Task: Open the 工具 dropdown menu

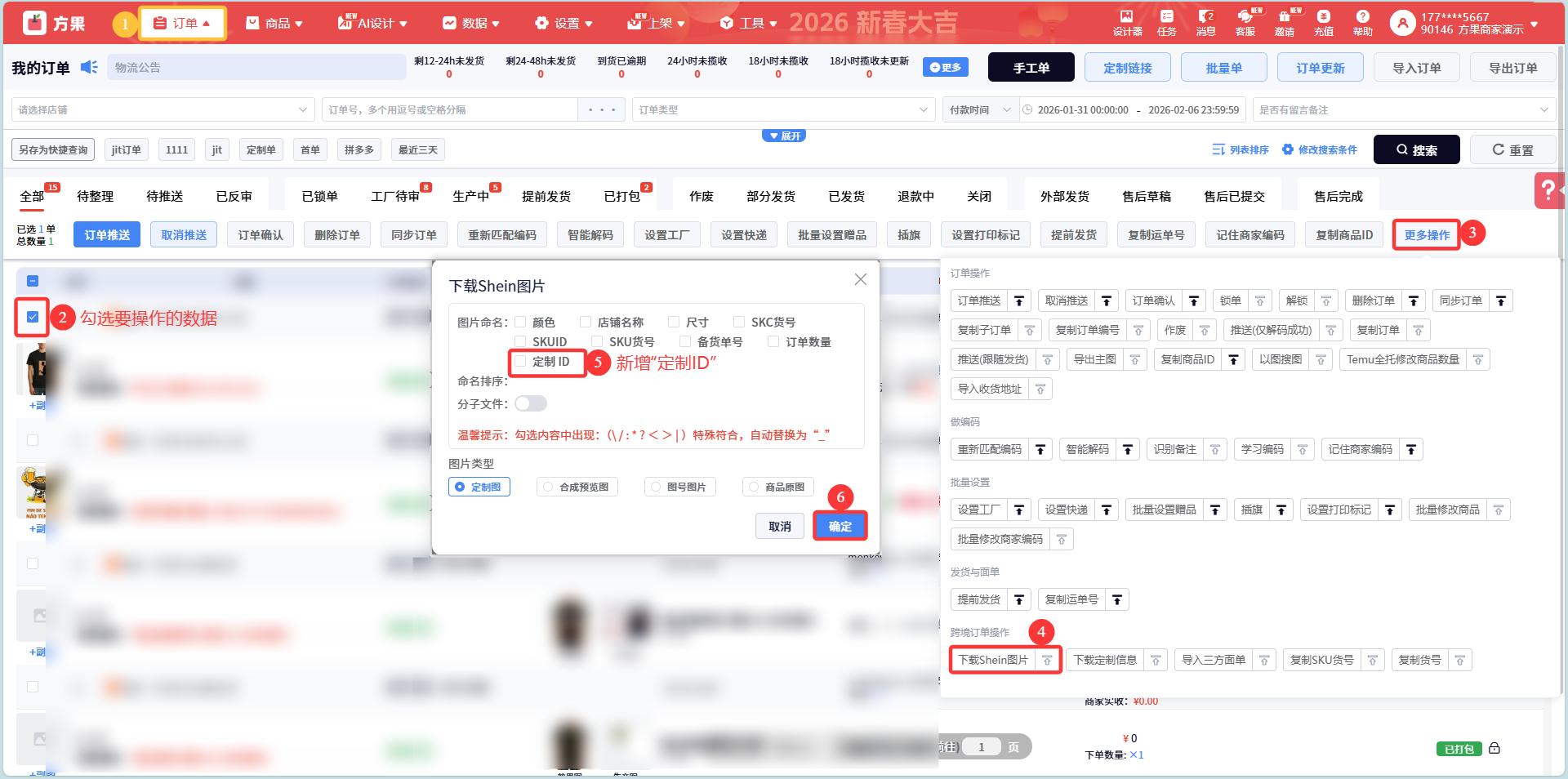Action: pos(749,23)
